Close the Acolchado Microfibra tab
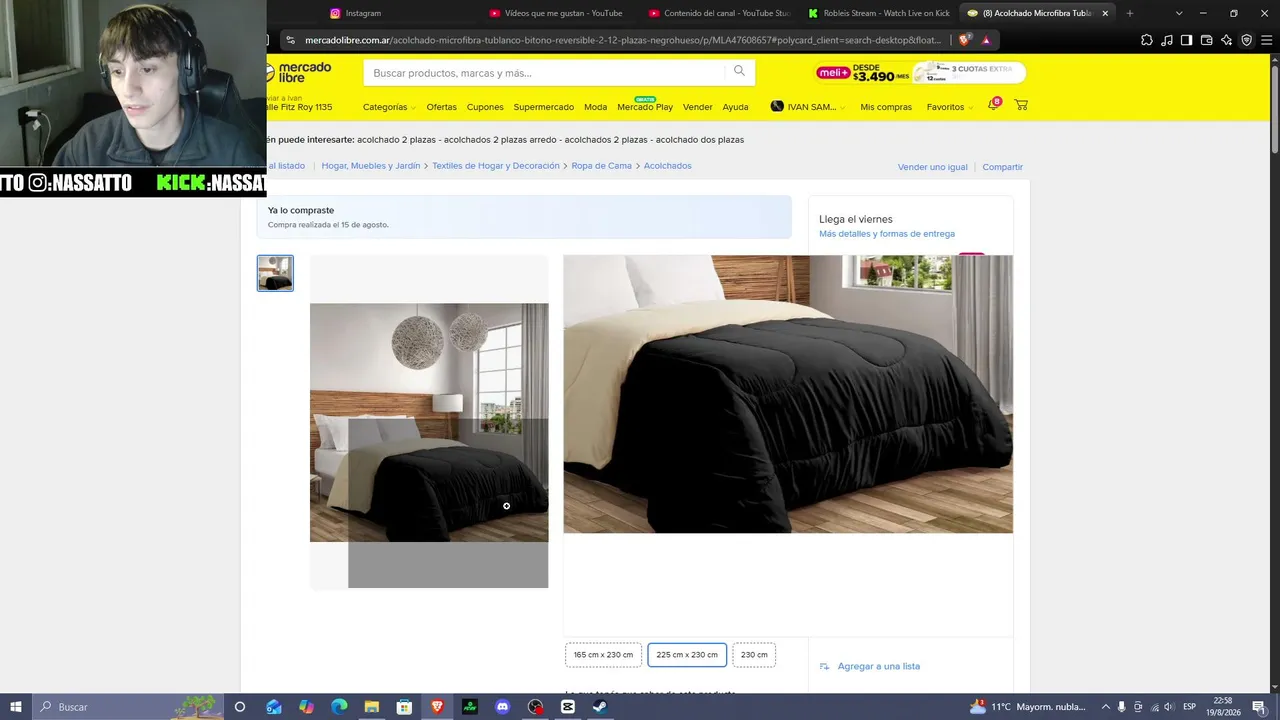 [x=1105, y=13]
